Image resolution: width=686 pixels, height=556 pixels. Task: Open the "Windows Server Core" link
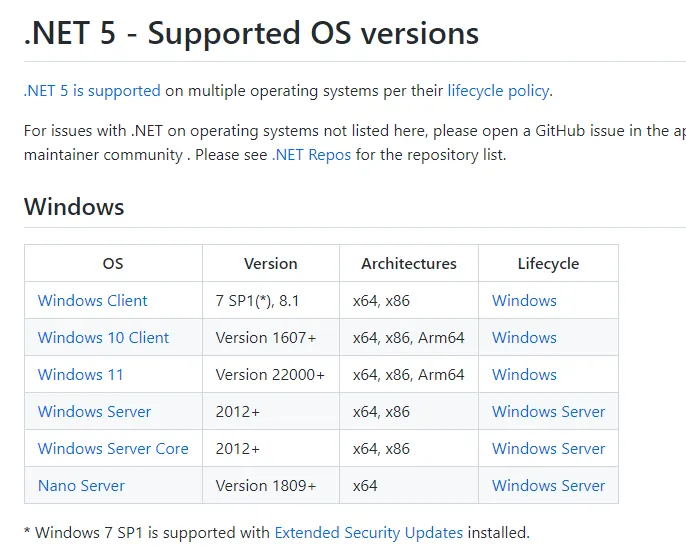click(113, 449)
